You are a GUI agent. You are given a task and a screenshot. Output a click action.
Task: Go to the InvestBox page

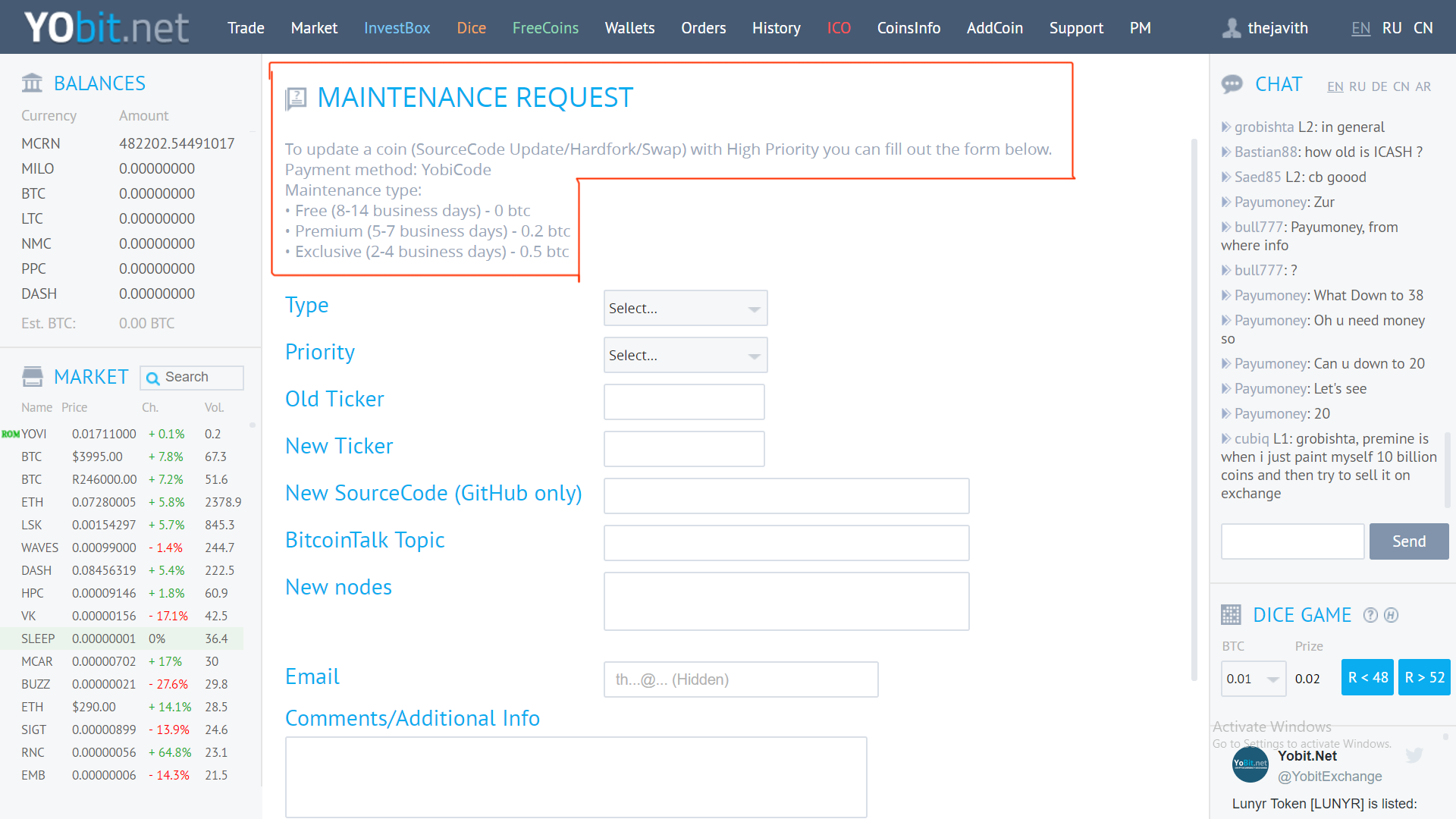tap(397, 28)
